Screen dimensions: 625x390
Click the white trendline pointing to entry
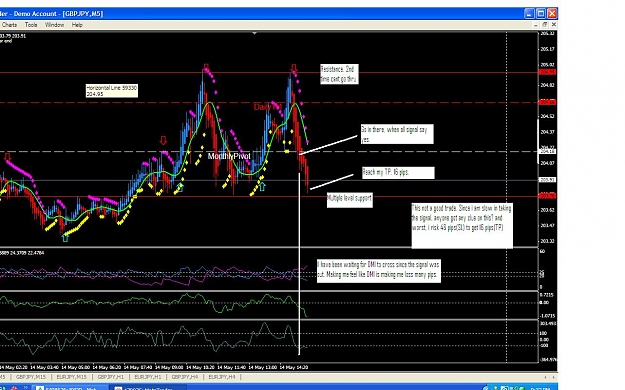pos(328,145)
